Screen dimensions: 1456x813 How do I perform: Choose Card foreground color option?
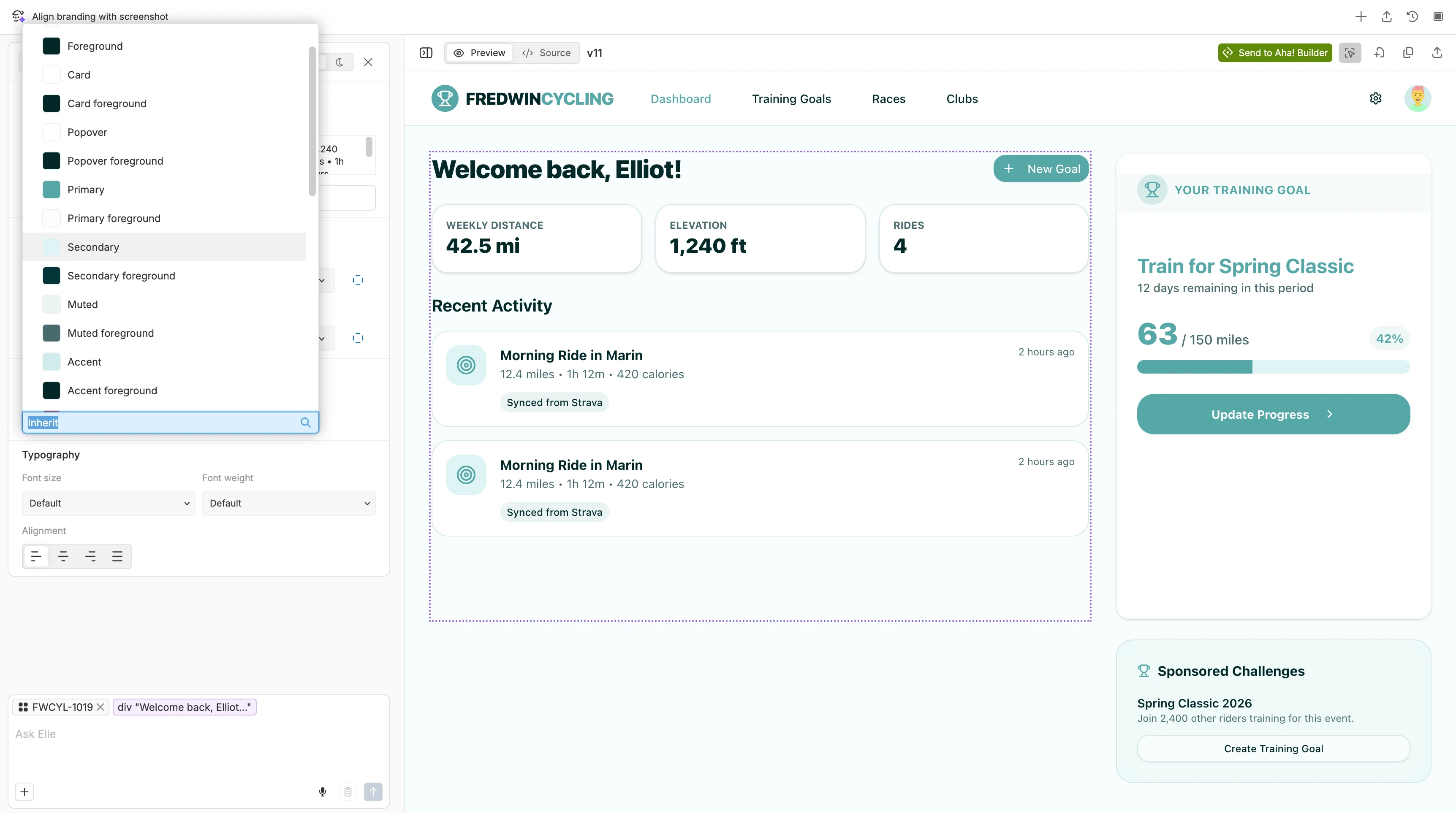[165, 103]
